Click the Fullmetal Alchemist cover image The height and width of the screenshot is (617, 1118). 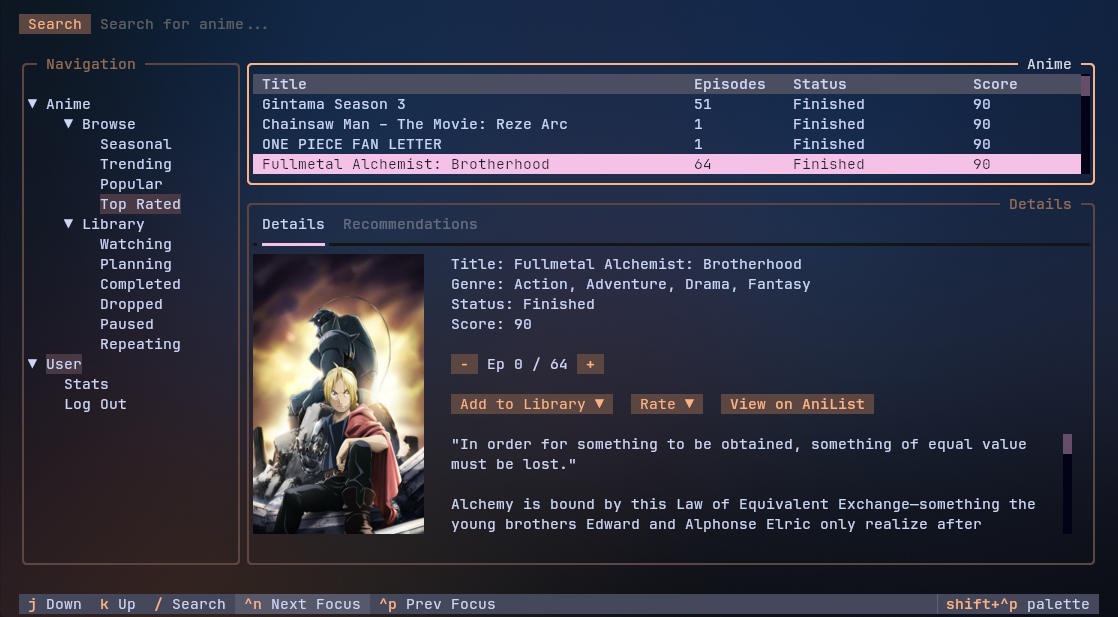(x=339, y=394)
